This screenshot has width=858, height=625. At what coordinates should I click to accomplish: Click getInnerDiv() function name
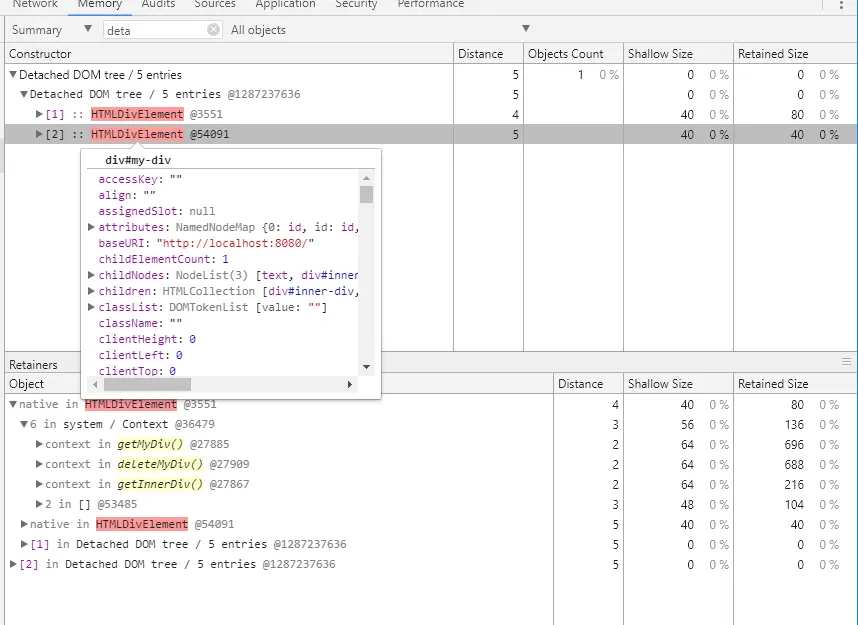coord(160,484)
